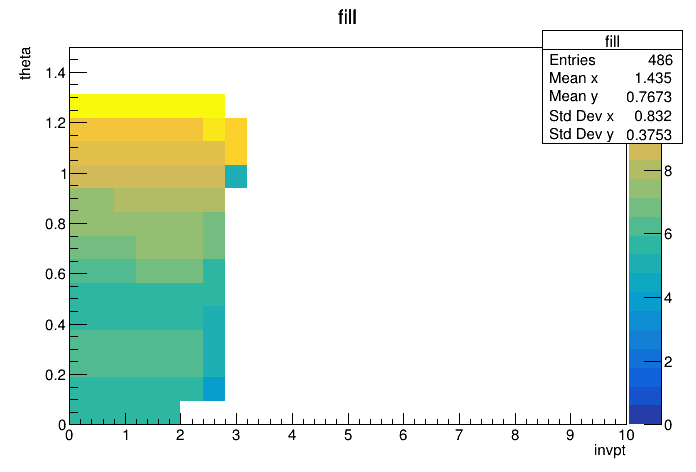
Task: Click the 'fill' histogram title
Action: point(347,17)
